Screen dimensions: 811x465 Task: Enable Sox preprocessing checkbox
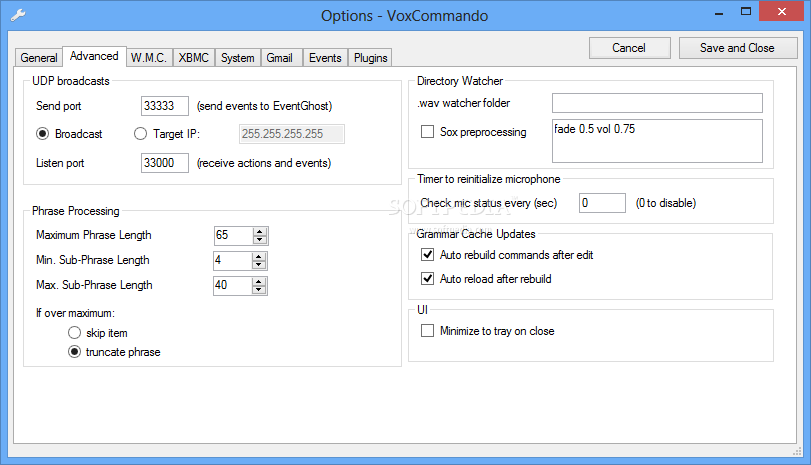(427, 132)
